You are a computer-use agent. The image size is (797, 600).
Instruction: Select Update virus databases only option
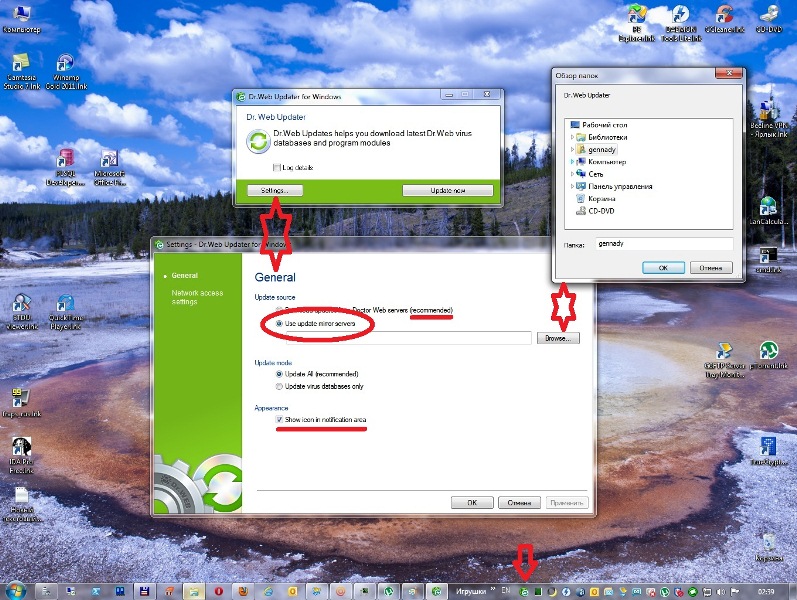coord(279,385)
